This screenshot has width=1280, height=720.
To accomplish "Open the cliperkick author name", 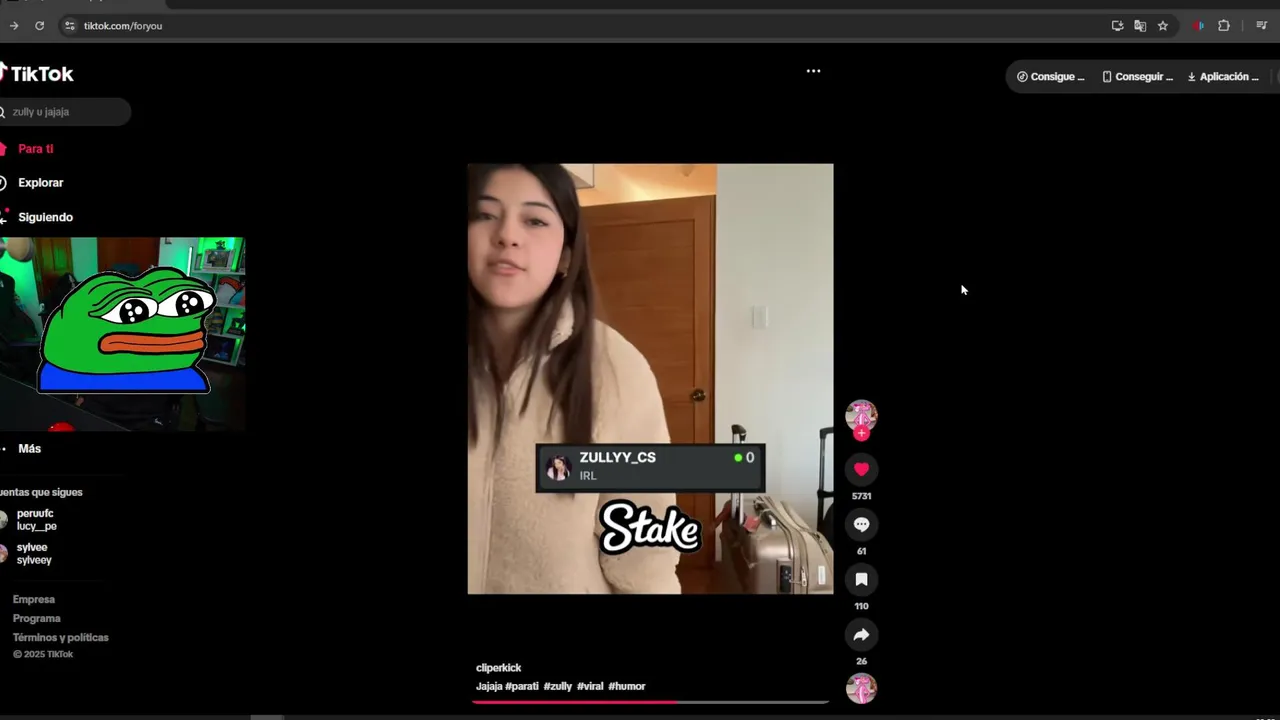I will click(498, 668).
